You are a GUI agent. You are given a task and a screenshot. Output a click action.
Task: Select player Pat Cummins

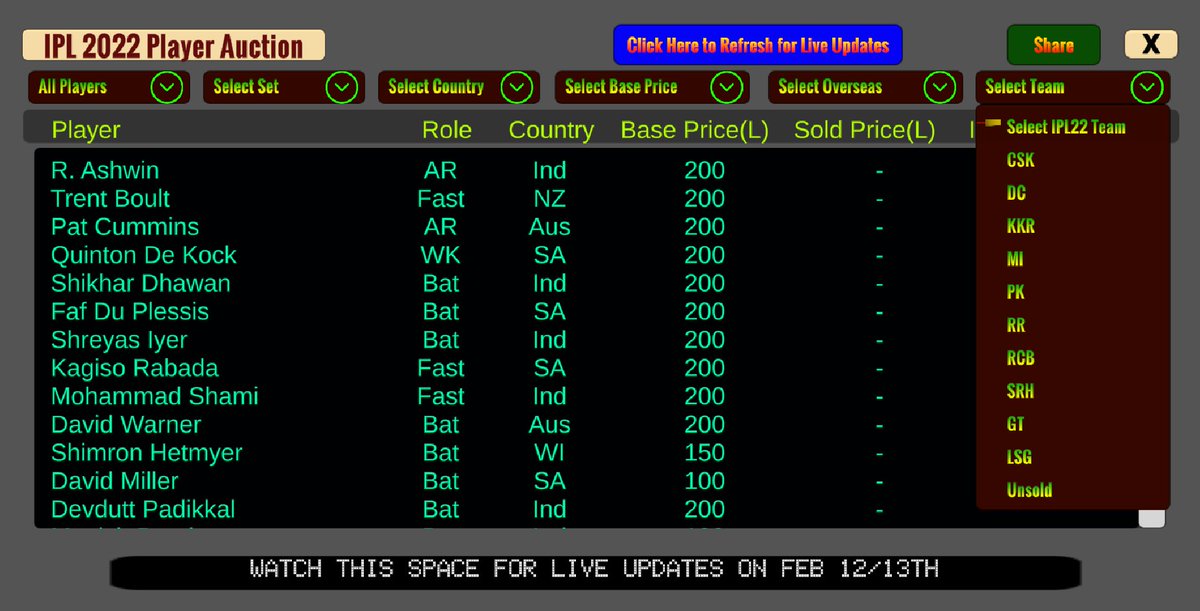(x=125, y=226)
